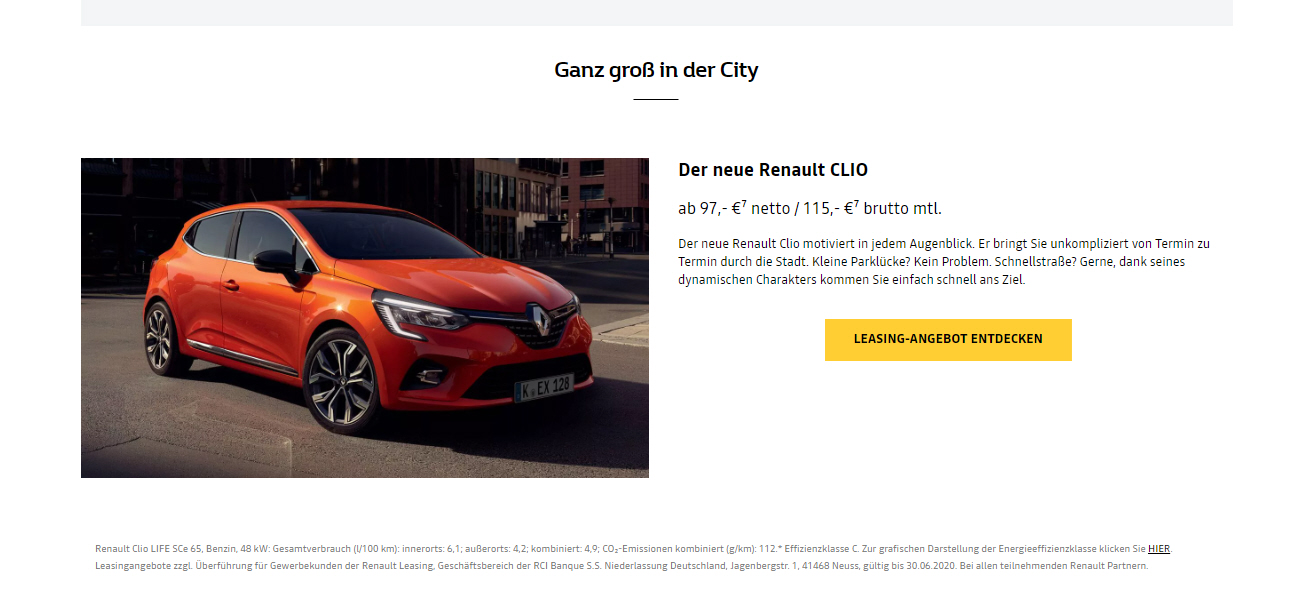Click the orange Renault Clio image
This screenshot has width=1290, height=597.
point(365,318)
